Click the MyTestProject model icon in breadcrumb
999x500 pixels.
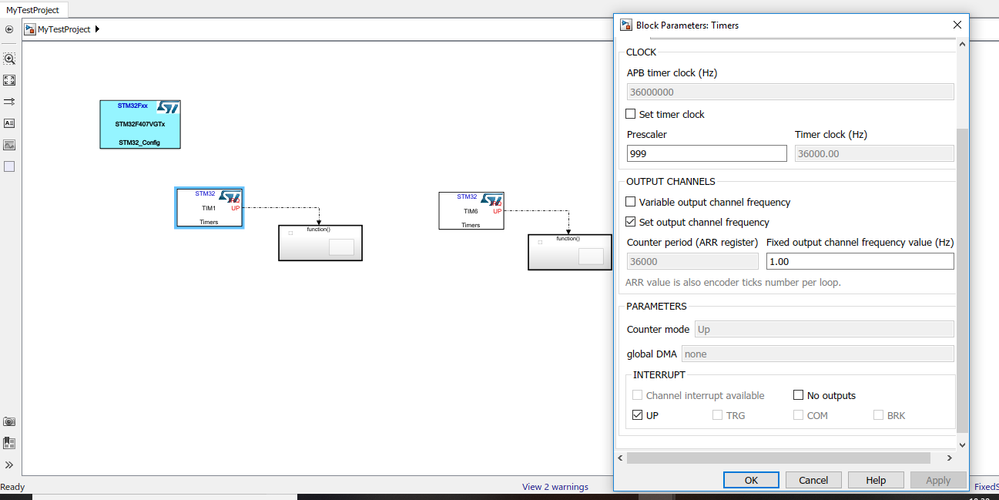point(30,29)
